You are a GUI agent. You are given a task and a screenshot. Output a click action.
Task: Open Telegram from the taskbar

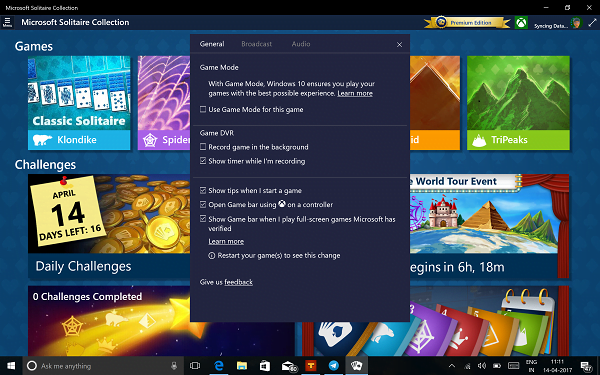pyautogui.click(x=334, y=366)
